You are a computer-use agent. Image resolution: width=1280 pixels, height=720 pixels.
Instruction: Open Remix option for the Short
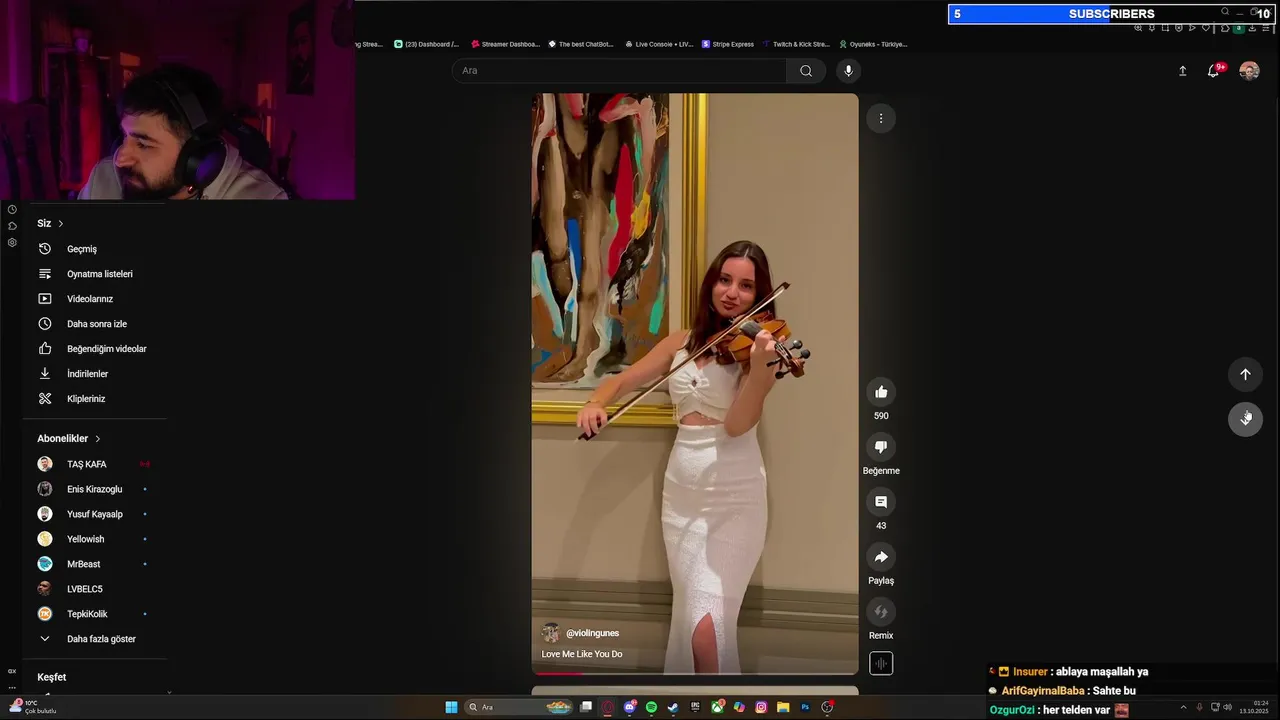[x=881, y=612]
